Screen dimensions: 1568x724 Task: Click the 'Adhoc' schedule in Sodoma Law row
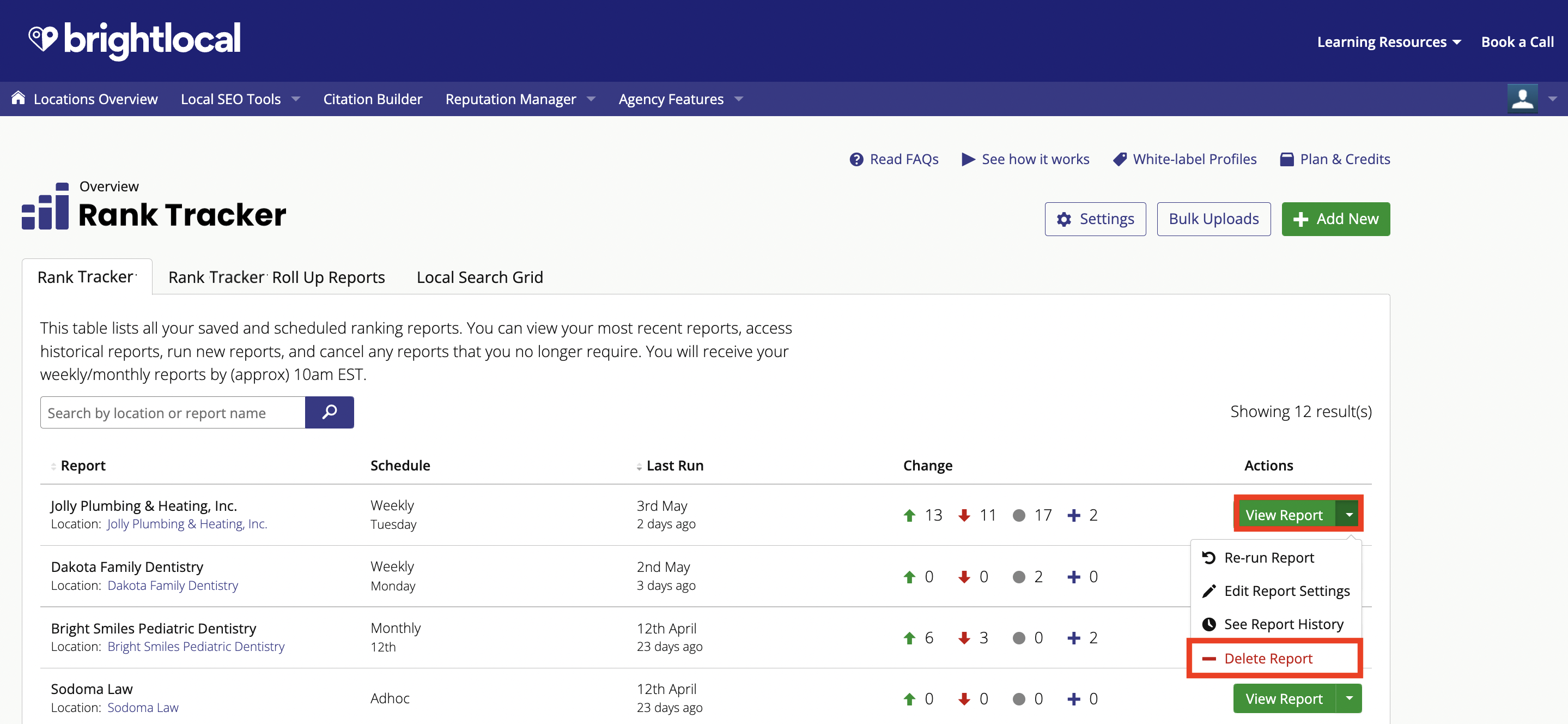coord(390,698)
